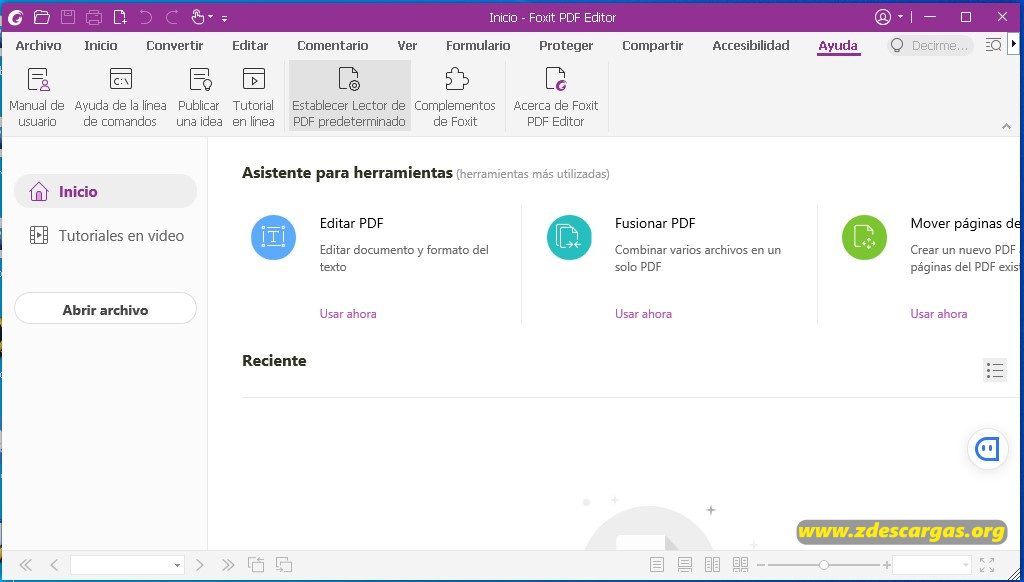
Task: Open Tutoriales en video in sidebar
Action: (x=105, y=235)
